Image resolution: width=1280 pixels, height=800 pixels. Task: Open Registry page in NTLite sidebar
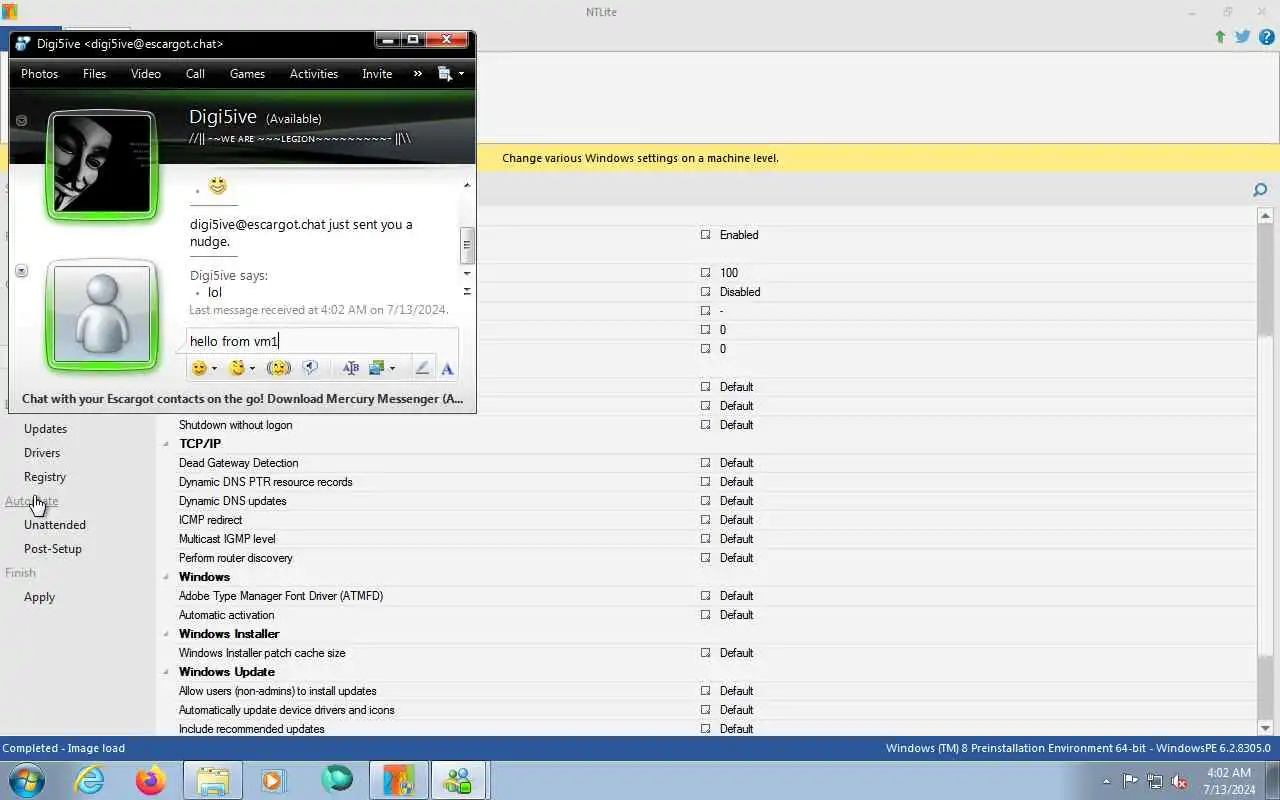click(45, 477)
